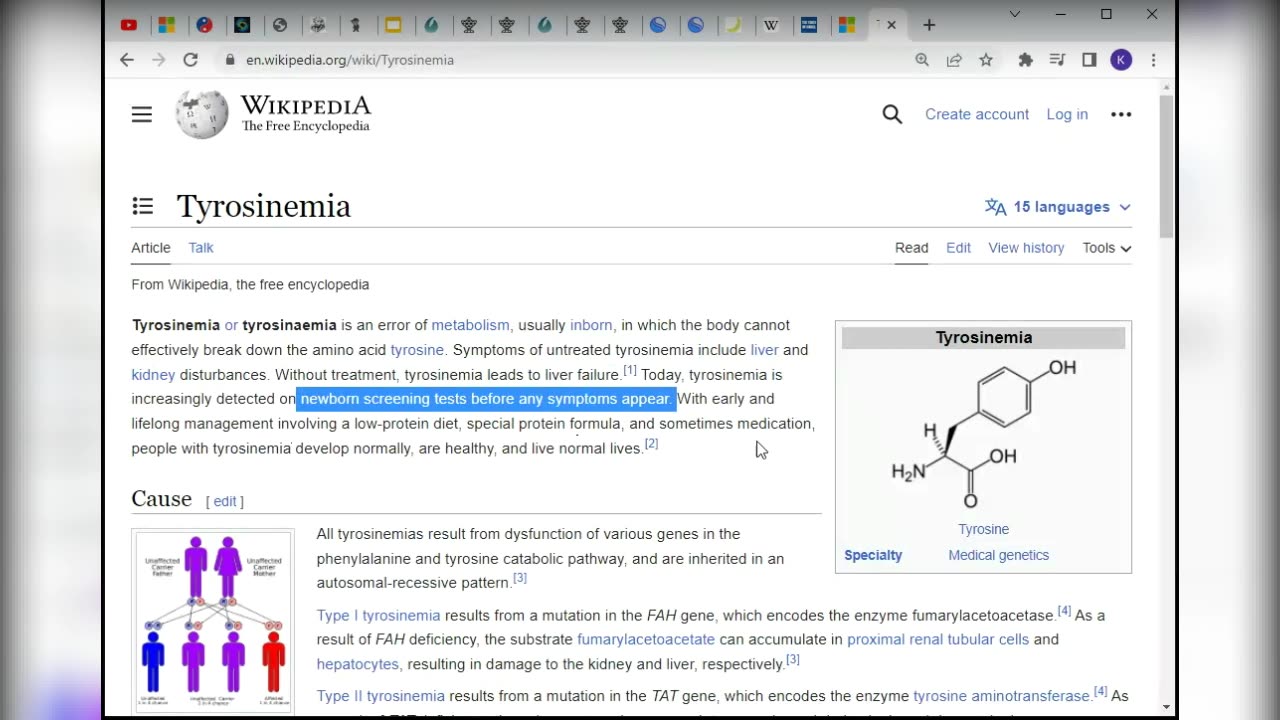The height and width of the screenshot is (720, 1280).
Task: Follow the Type II tyrosinemia link
Action: 381,696
